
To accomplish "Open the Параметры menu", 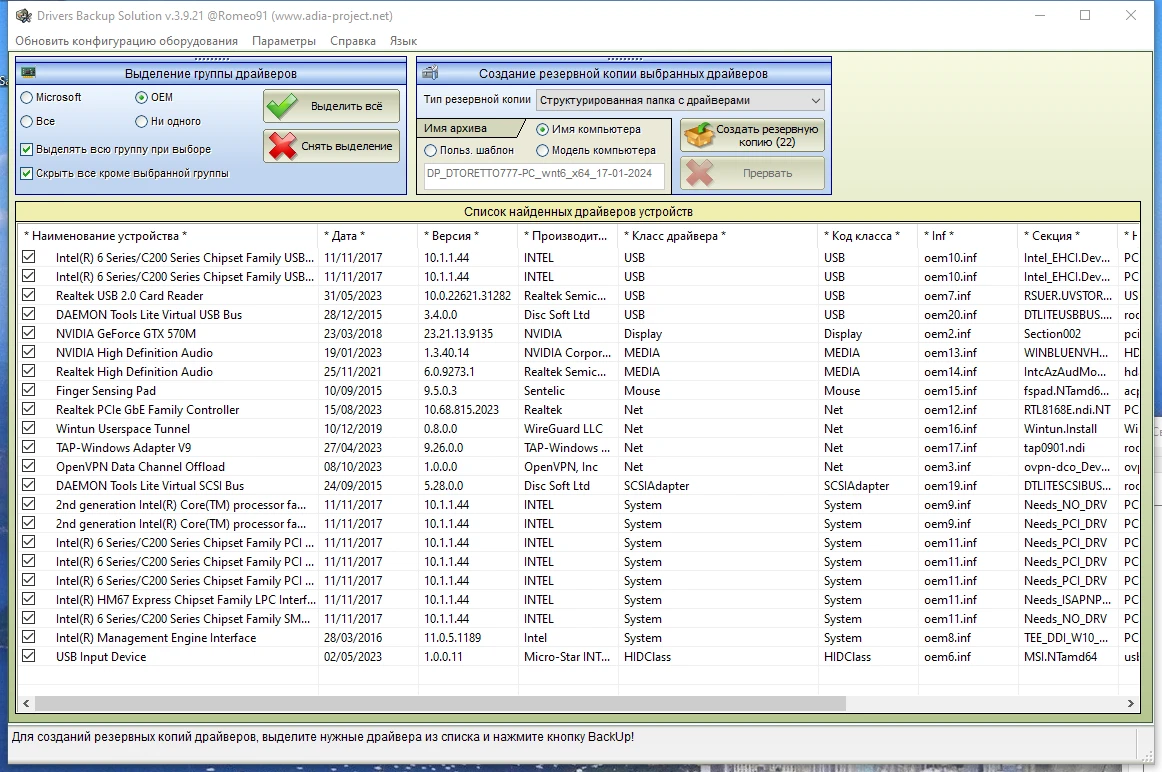I will (x=284, y=41).
